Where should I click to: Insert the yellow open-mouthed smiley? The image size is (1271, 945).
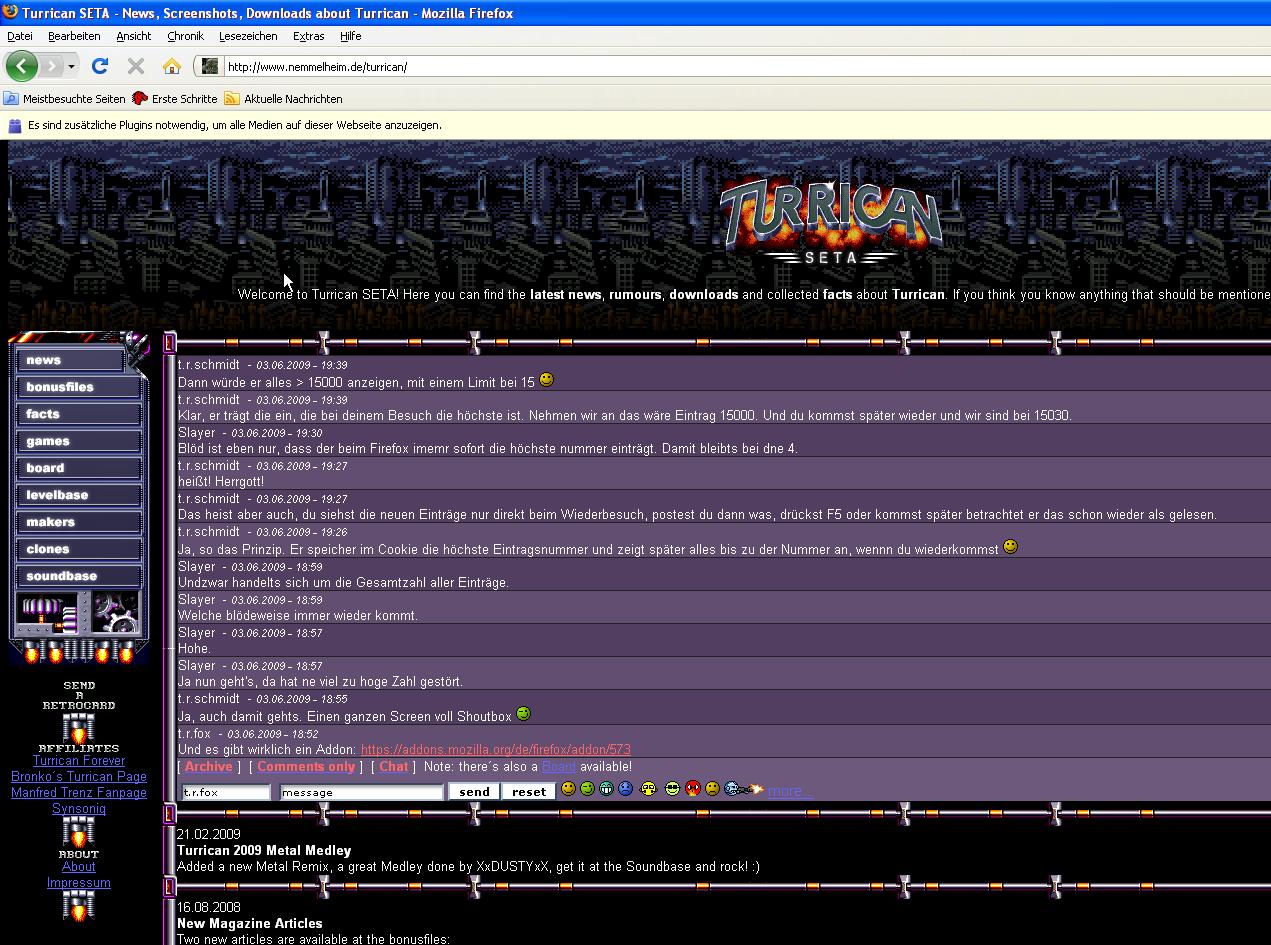649,789
